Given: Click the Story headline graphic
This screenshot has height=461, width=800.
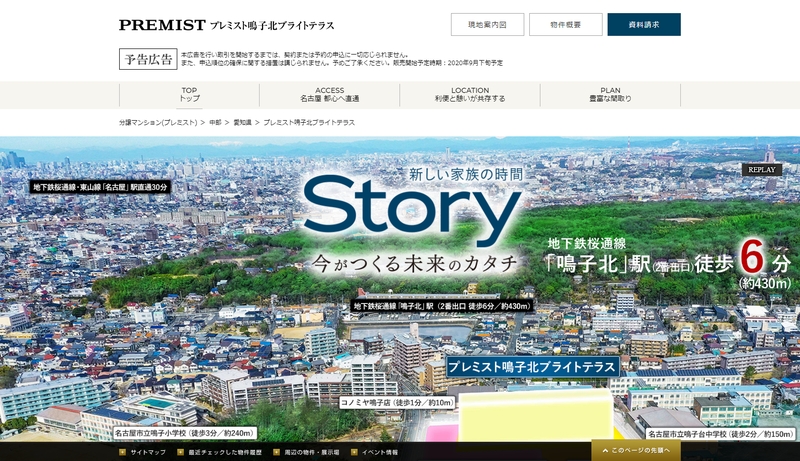Looking at the screenshot, I should coord(412,210).
